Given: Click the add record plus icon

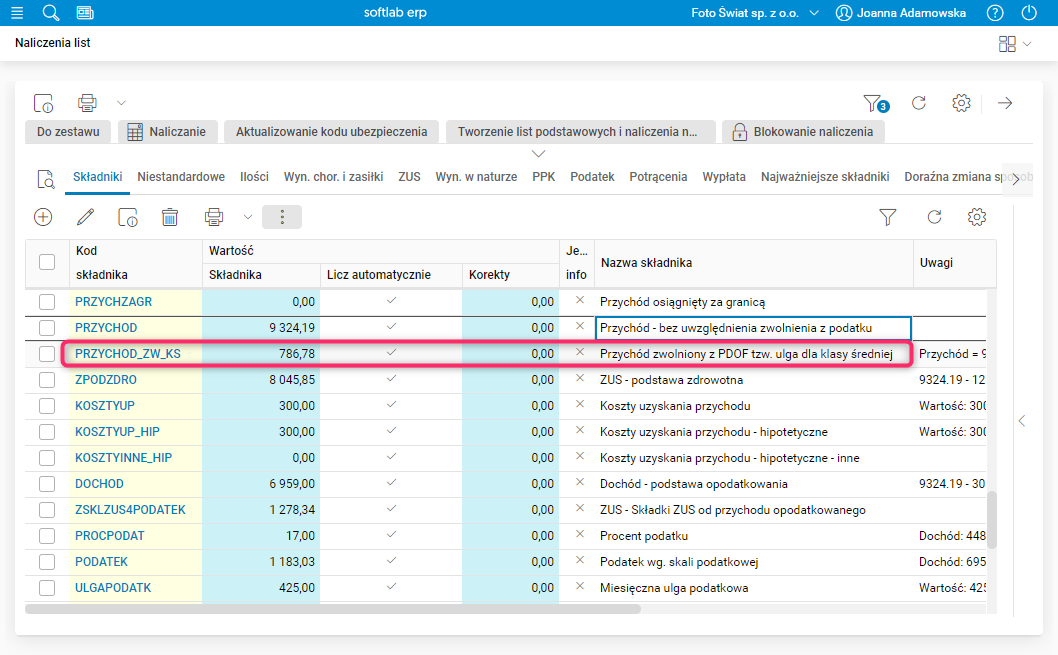Looking at the screenshot, I should (43, 217).
